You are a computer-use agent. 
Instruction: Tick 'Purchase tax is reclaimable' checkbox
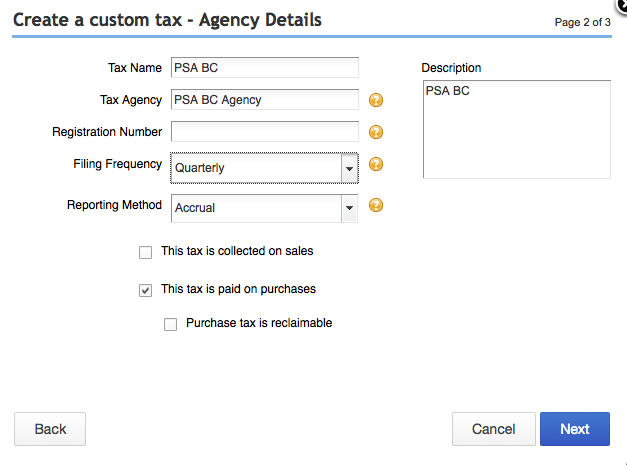tap(170, 324)
